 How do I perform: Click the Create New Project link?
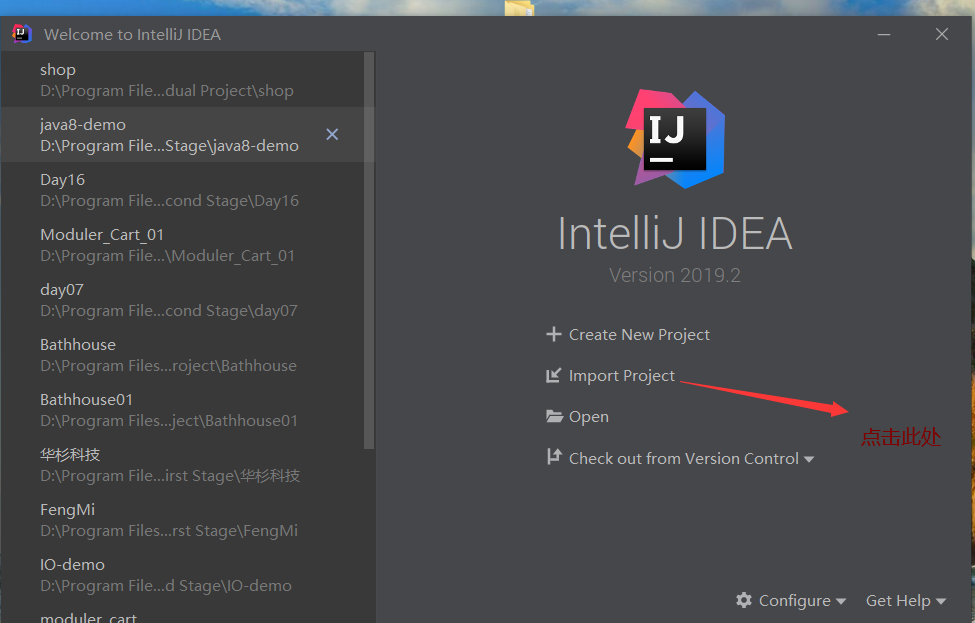coord(641,334)
